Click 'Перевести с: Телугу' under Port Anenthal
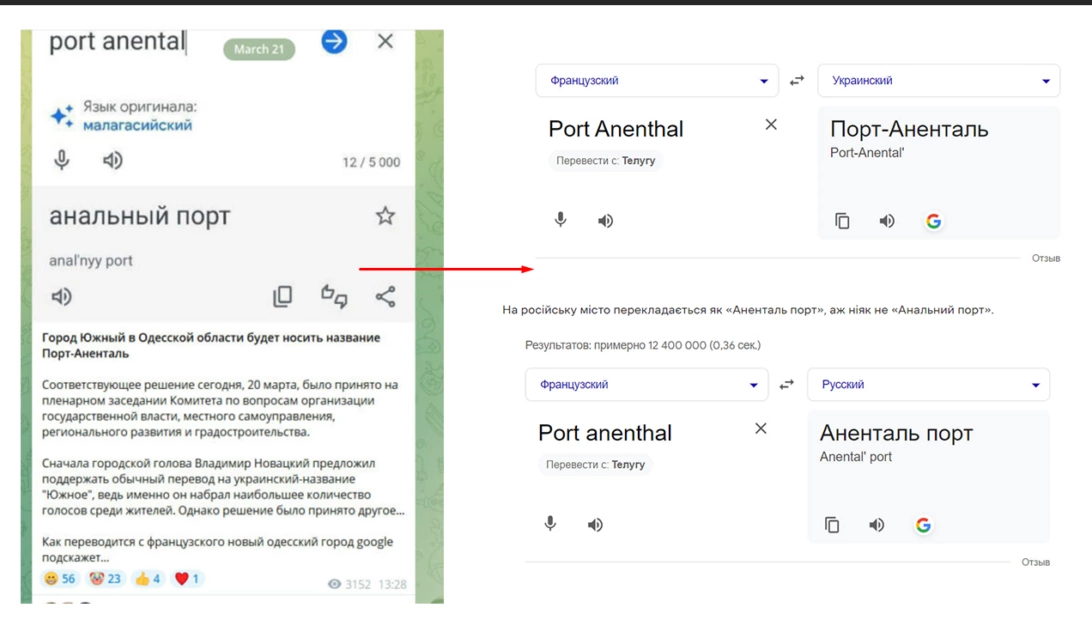Viewport: 1092px width, 620px height. click(605, 160)
